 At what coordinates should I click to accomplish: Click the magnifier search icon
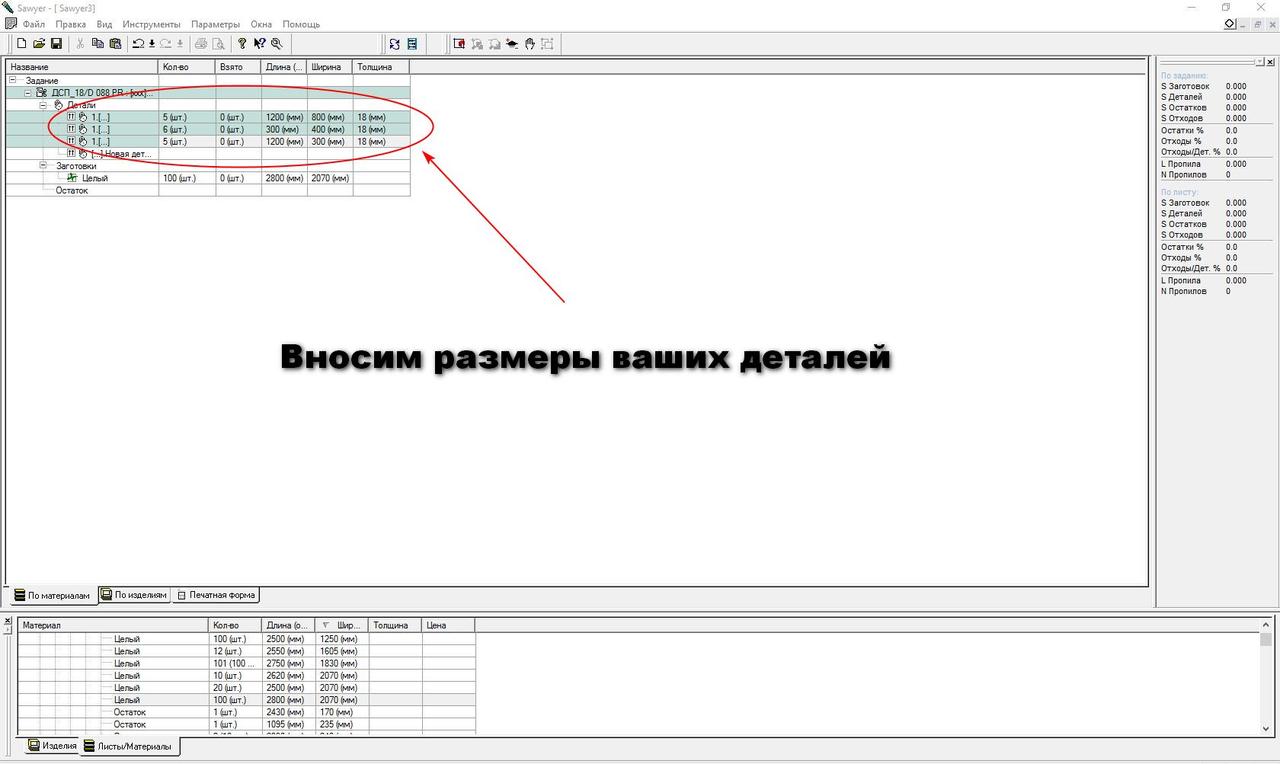[x=276, y=44]
